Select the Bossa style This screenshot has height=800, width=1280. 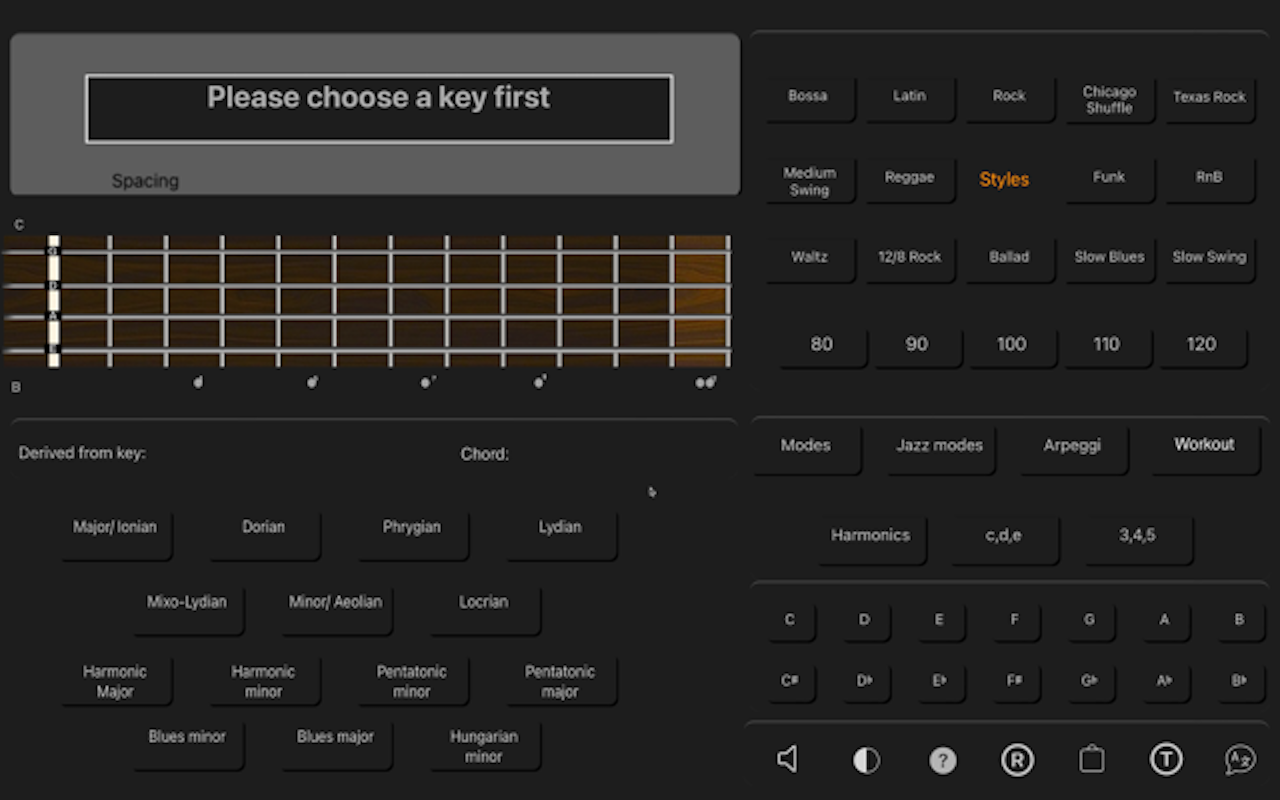tap(809, 97)
